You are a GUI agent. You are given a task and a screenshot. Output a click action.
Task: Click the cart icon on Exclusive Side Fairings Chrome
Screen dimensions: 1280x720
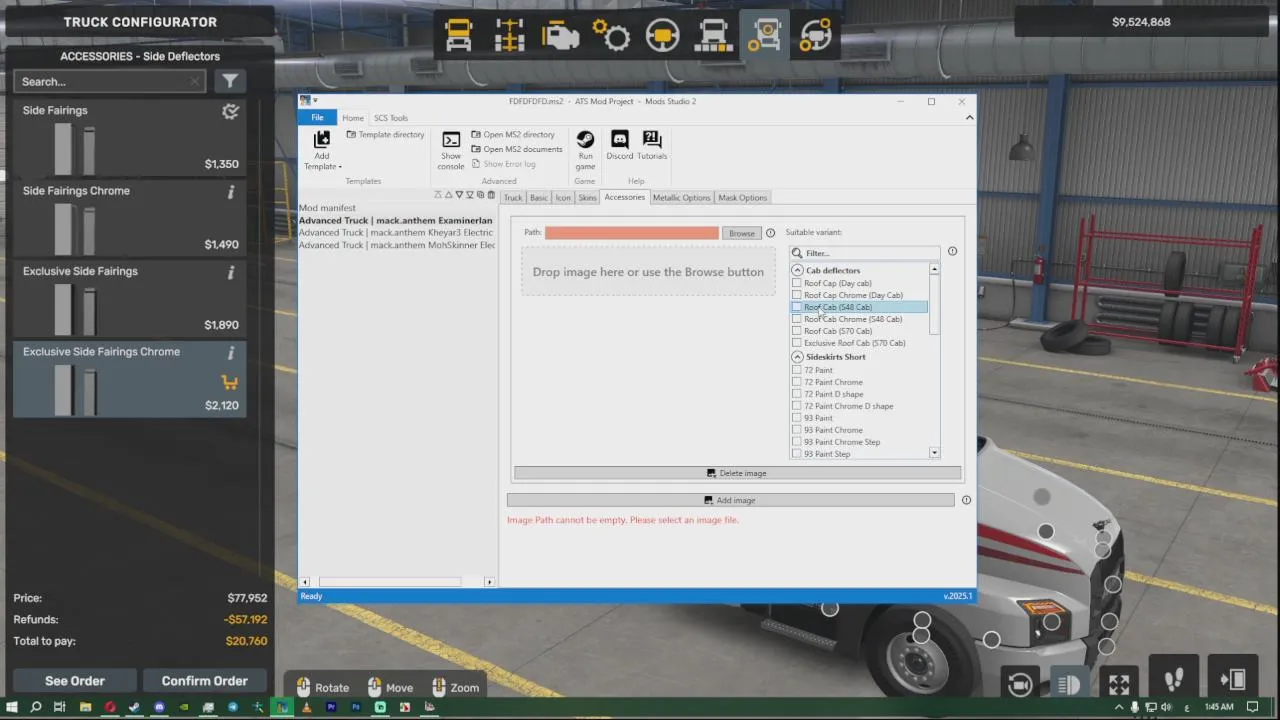click(x=230, y=382)
